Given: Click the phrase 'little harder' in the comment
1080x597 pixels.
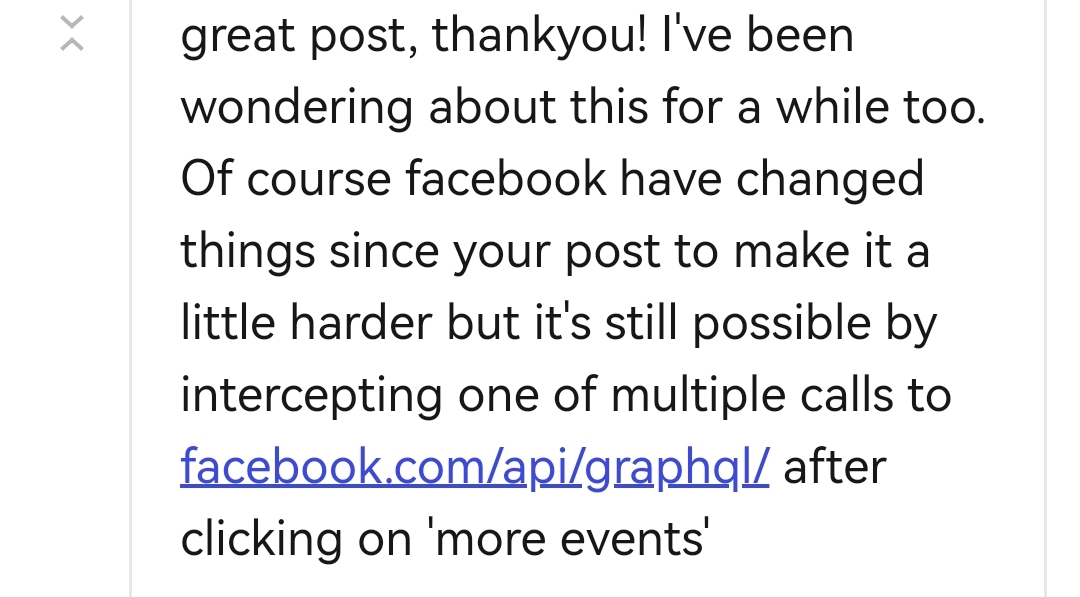Looking at the screenshot, I should click(x=307, y=322).
